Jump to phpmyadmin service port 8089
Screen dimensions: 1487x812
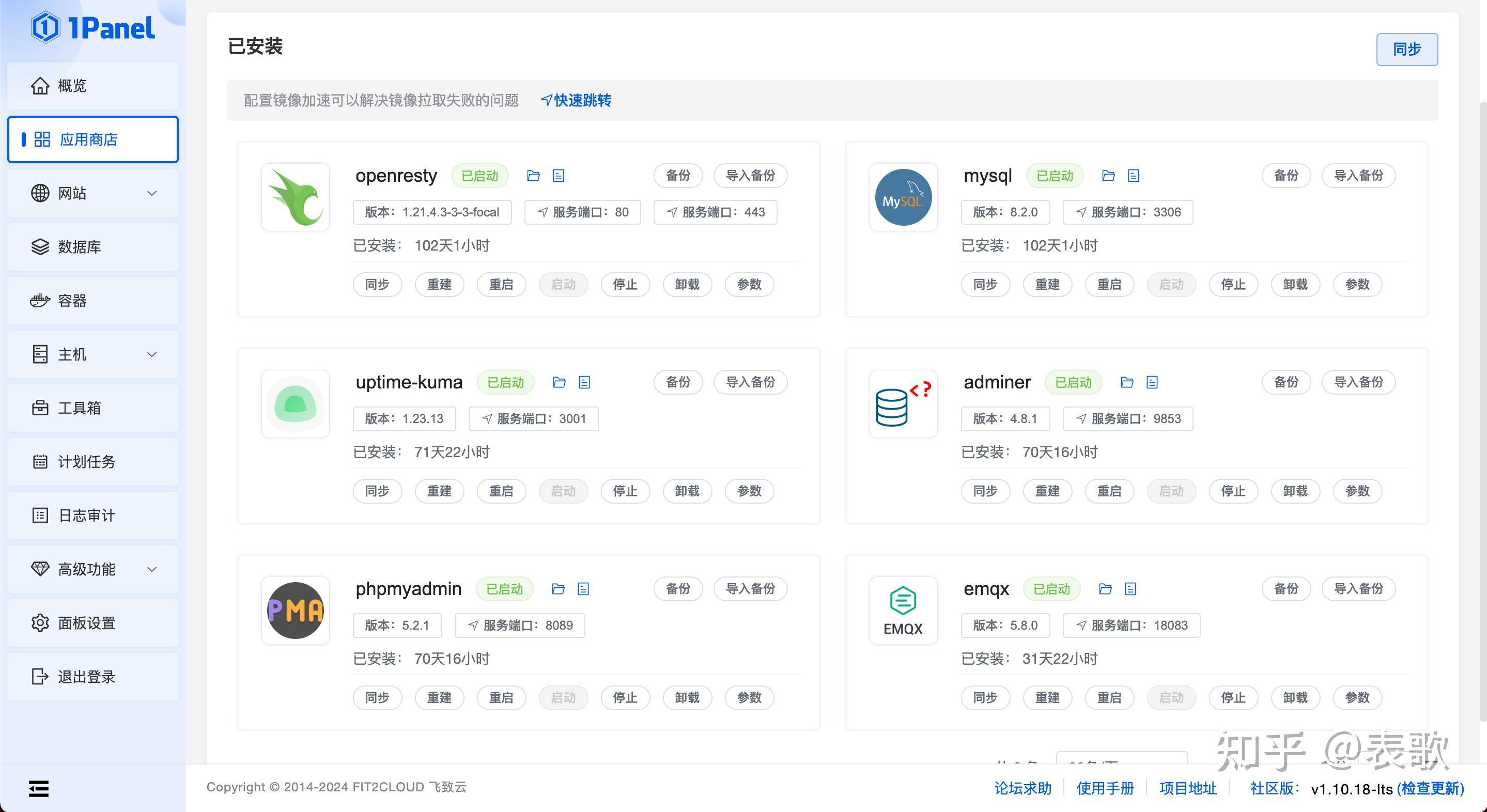coord(520,625)
